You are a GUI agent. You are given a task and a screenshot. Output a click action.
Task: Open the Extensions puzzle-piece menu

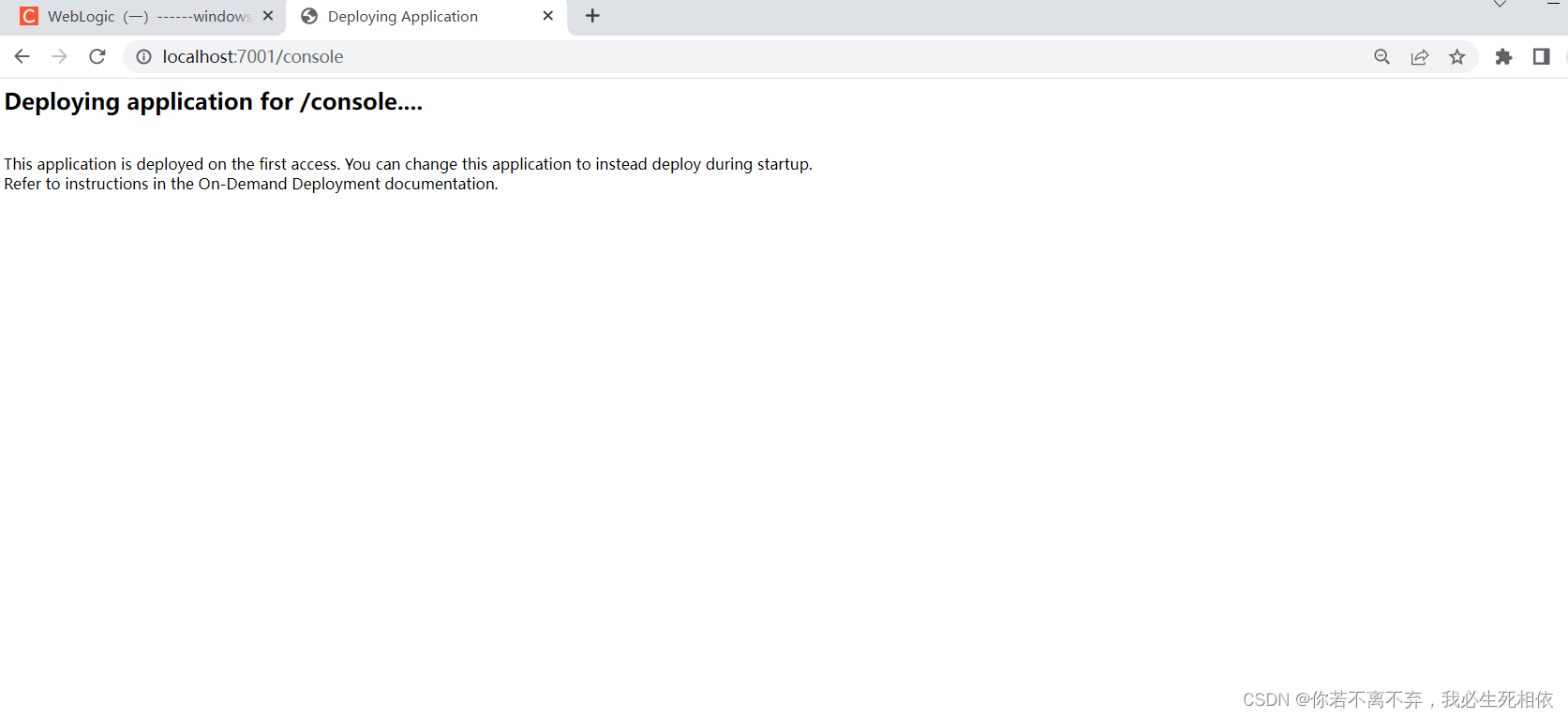[1503, 57]
